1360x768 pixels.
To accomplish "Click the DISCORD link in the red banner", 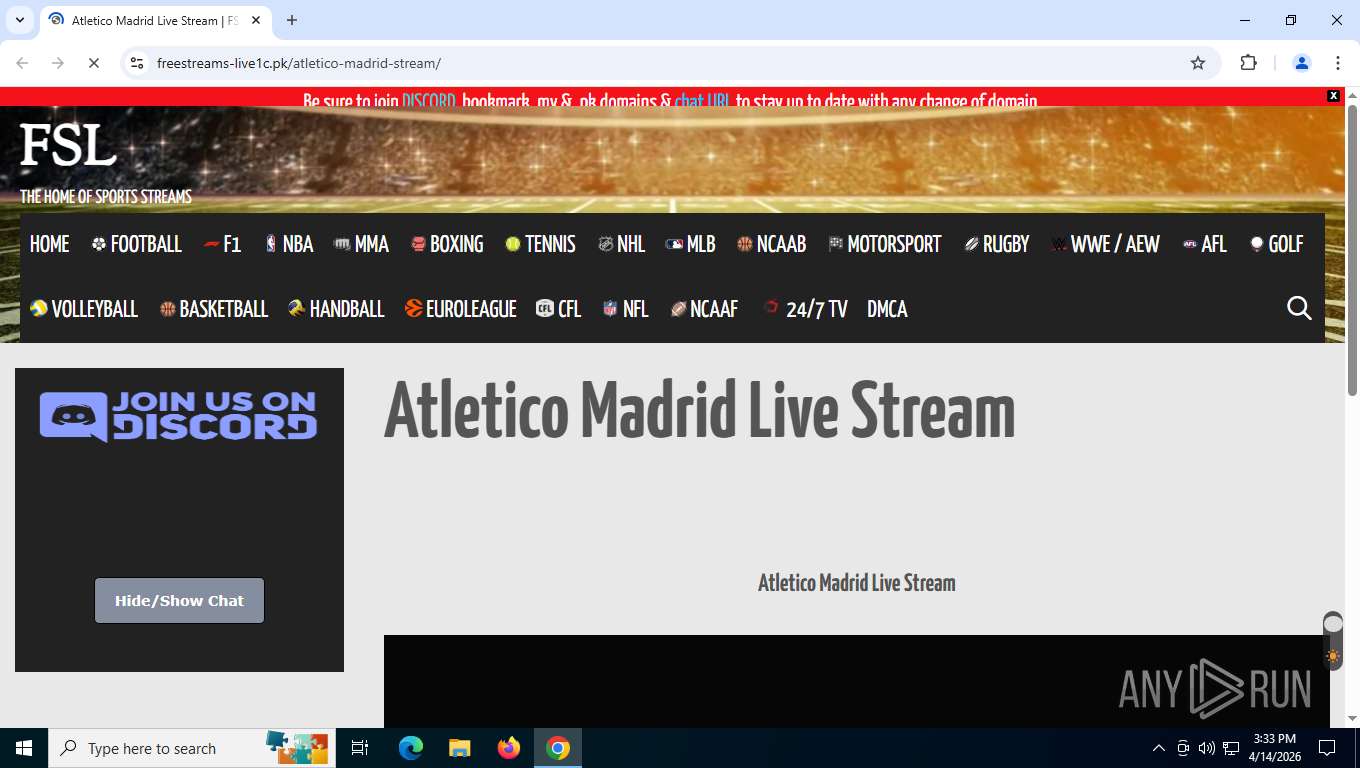I will [x=429, y=101].
